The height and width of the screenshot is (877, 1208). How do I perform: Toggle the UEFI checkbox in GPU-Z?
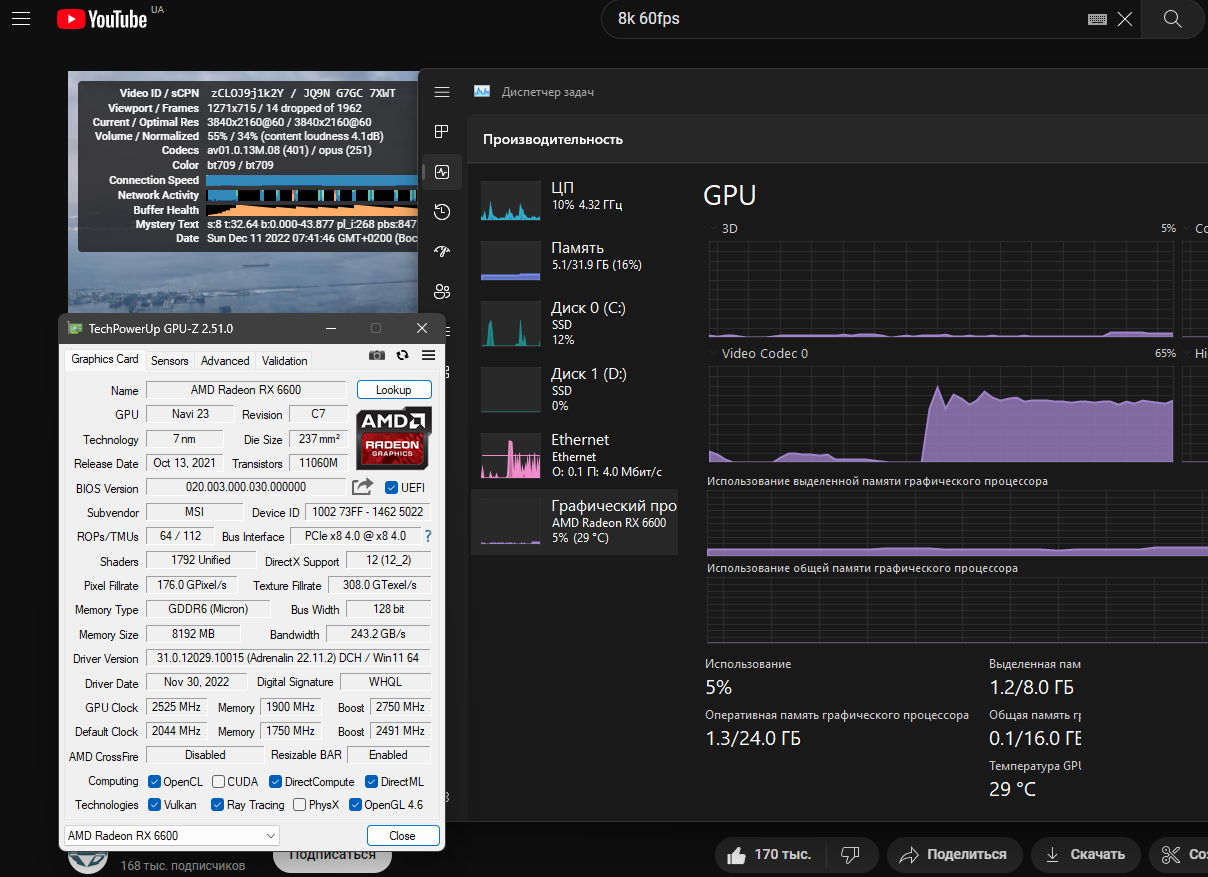click(x=391, y=488)
